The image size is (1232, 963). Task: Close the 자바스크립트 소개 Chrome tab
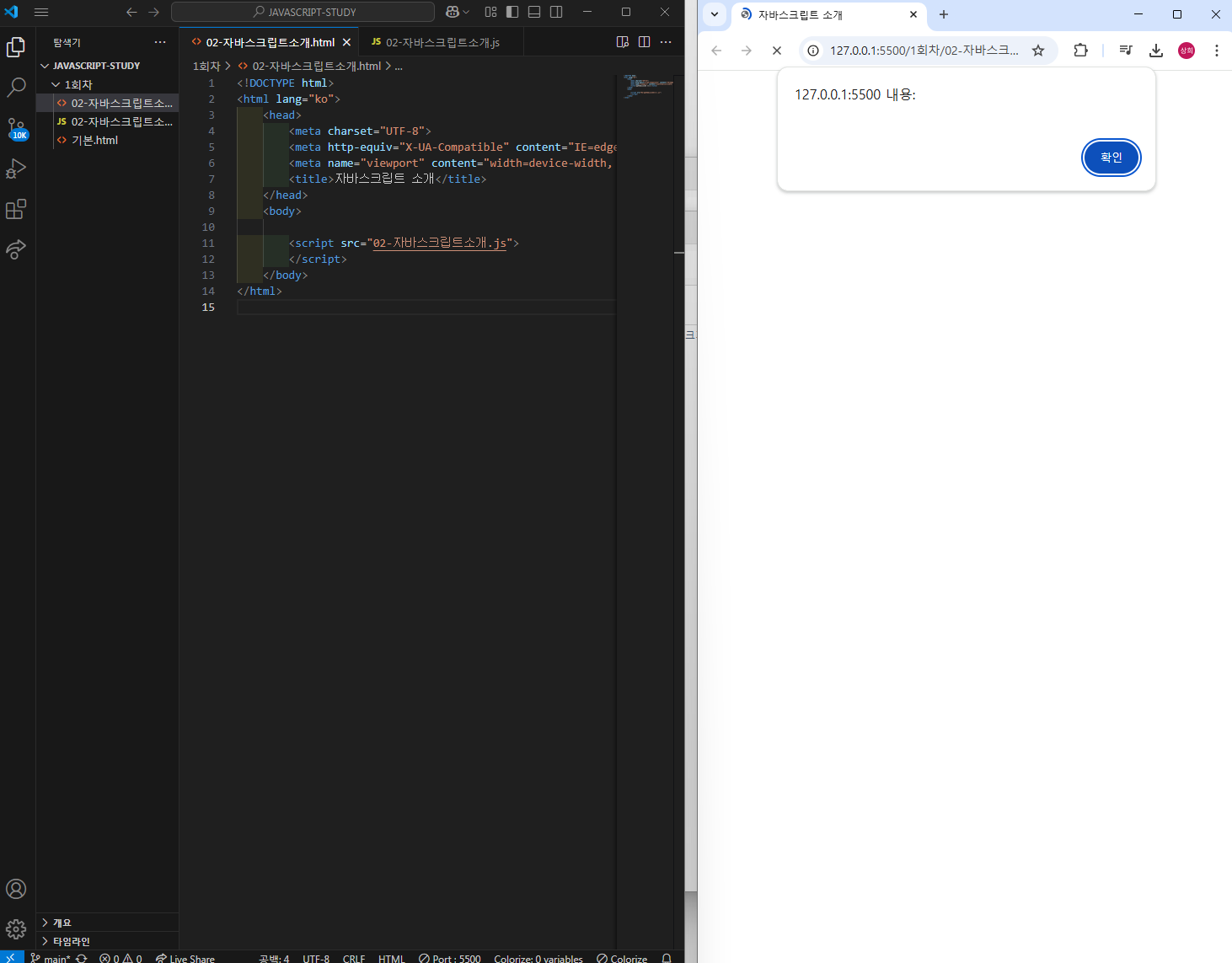(913, 15)
